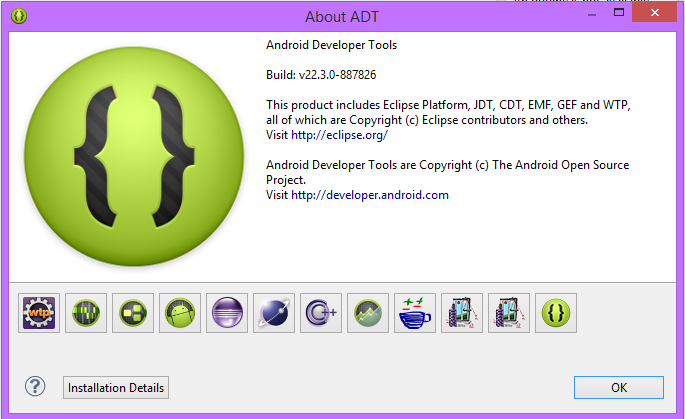Click the blue coffee cup feature icon
The height and width of the screenshot is (419, 685).
pos(415,313)
